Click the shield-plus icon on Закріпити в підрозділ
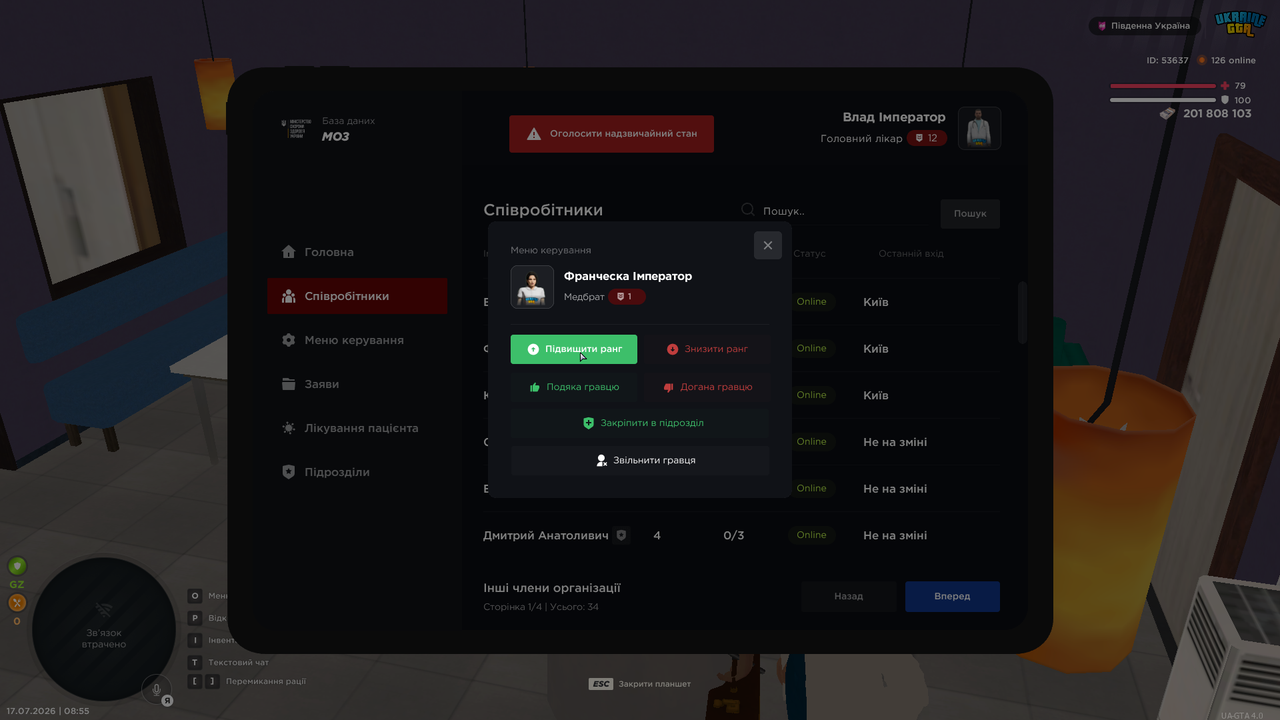This screenshot has height=720, width=1280. point(589,423)
